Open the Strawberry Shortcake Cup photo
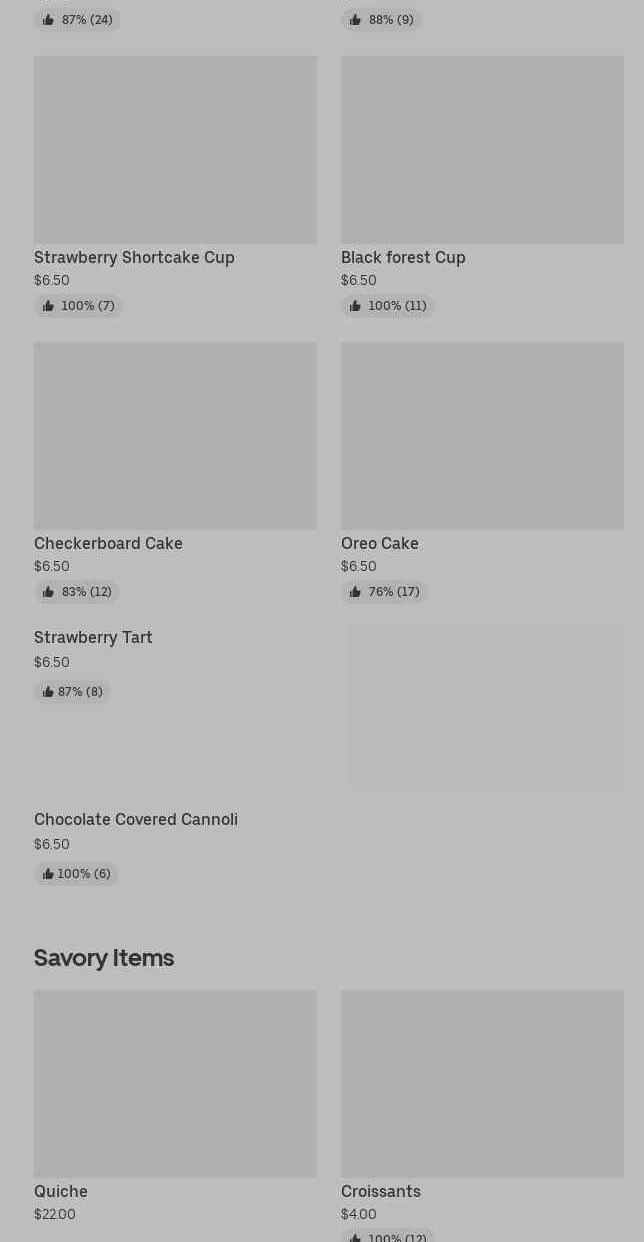The height and width of the screenshot is (1242, 644). (175, 150)
